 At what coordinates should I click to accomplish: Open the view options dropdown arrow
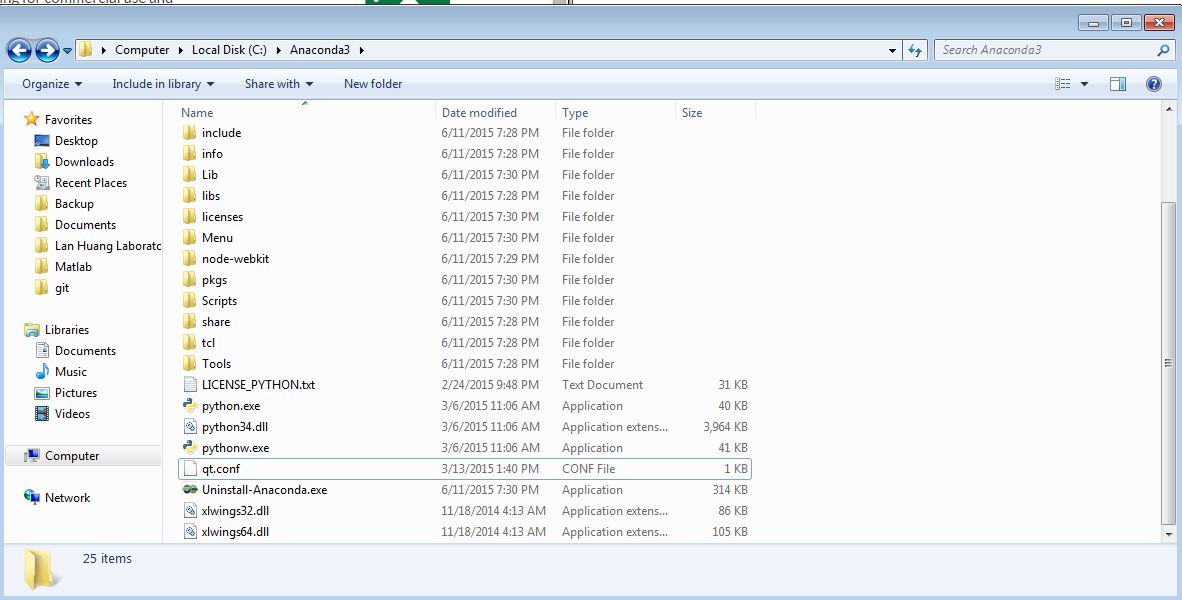click(x=1084, y=84)
